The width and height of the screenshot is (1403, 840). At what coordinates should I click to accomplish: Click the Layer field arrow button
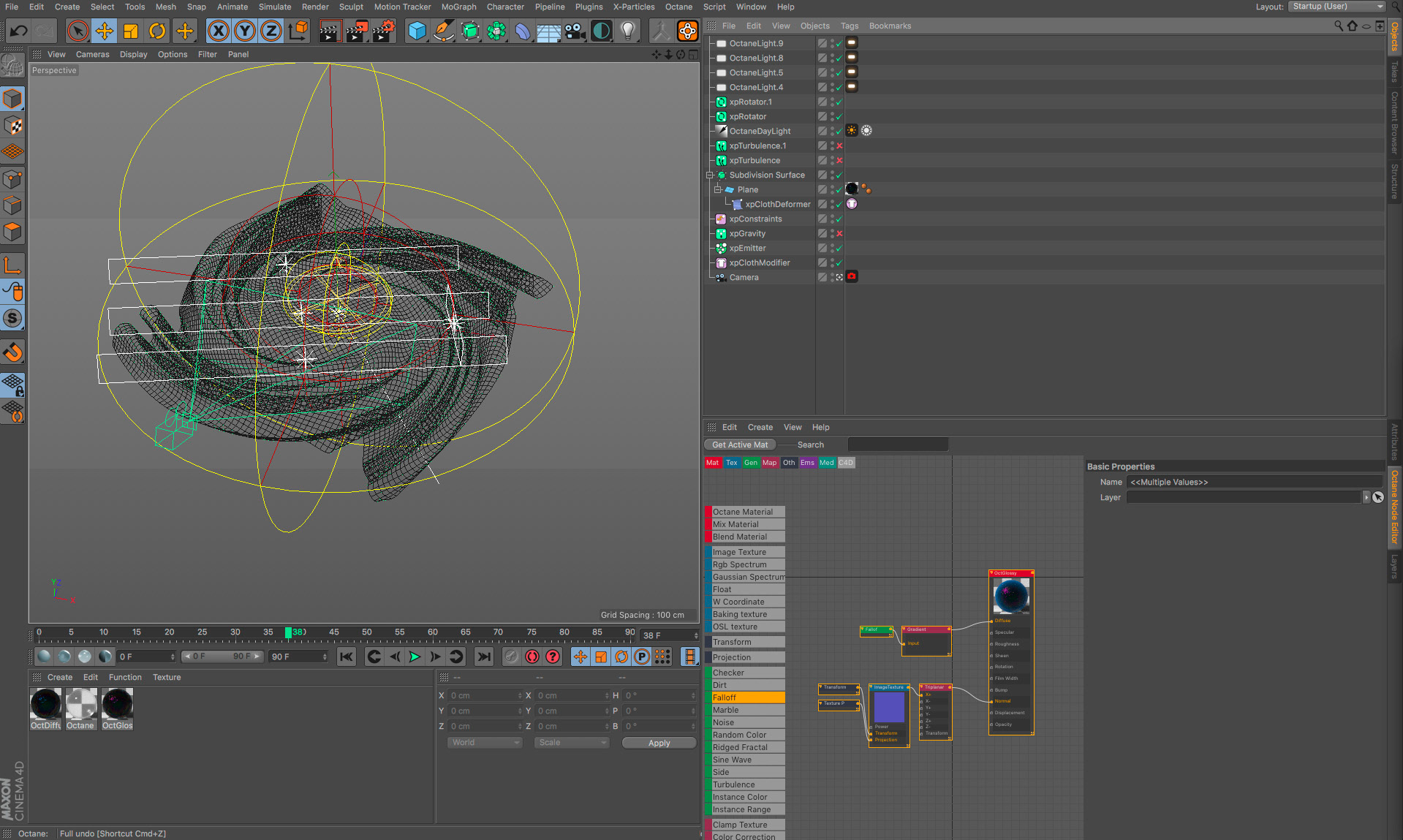coord(1366,497)
